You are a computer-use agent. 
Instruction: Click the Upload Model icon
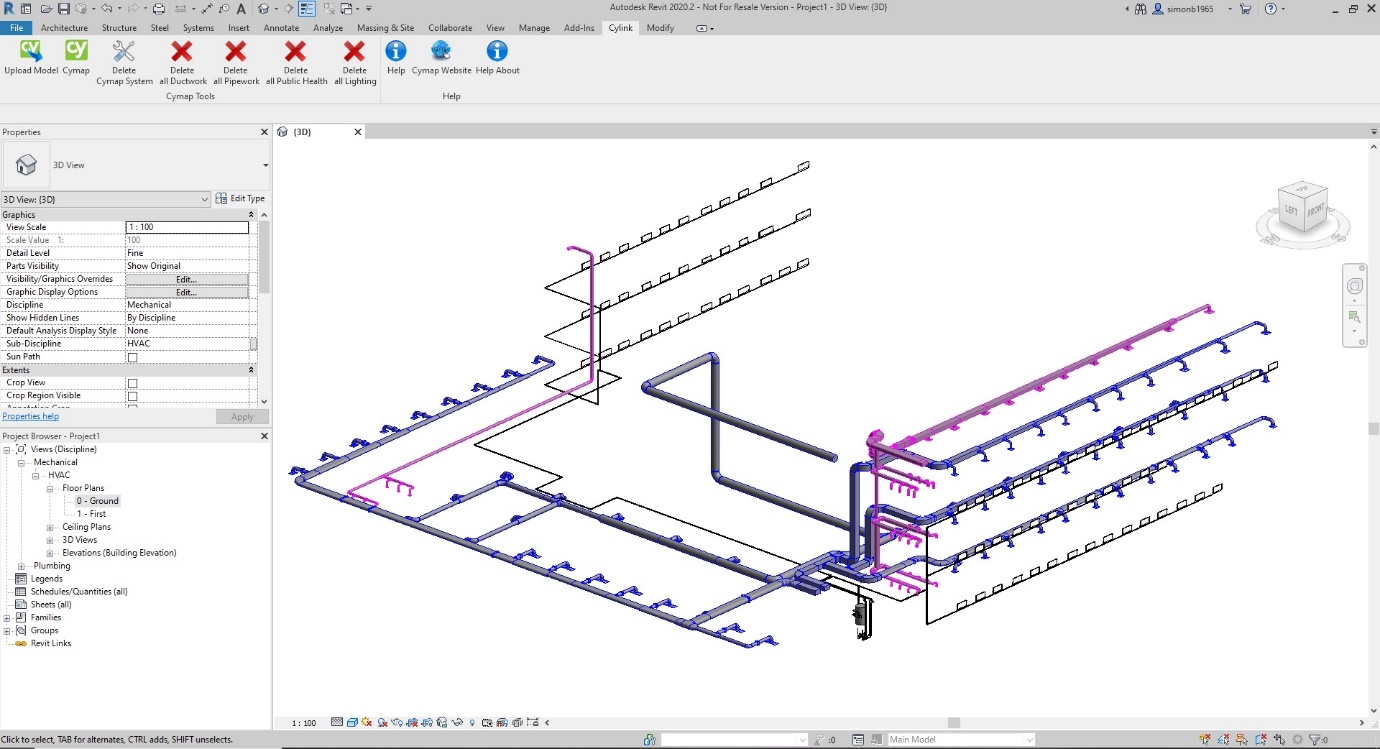pos(31,51)
